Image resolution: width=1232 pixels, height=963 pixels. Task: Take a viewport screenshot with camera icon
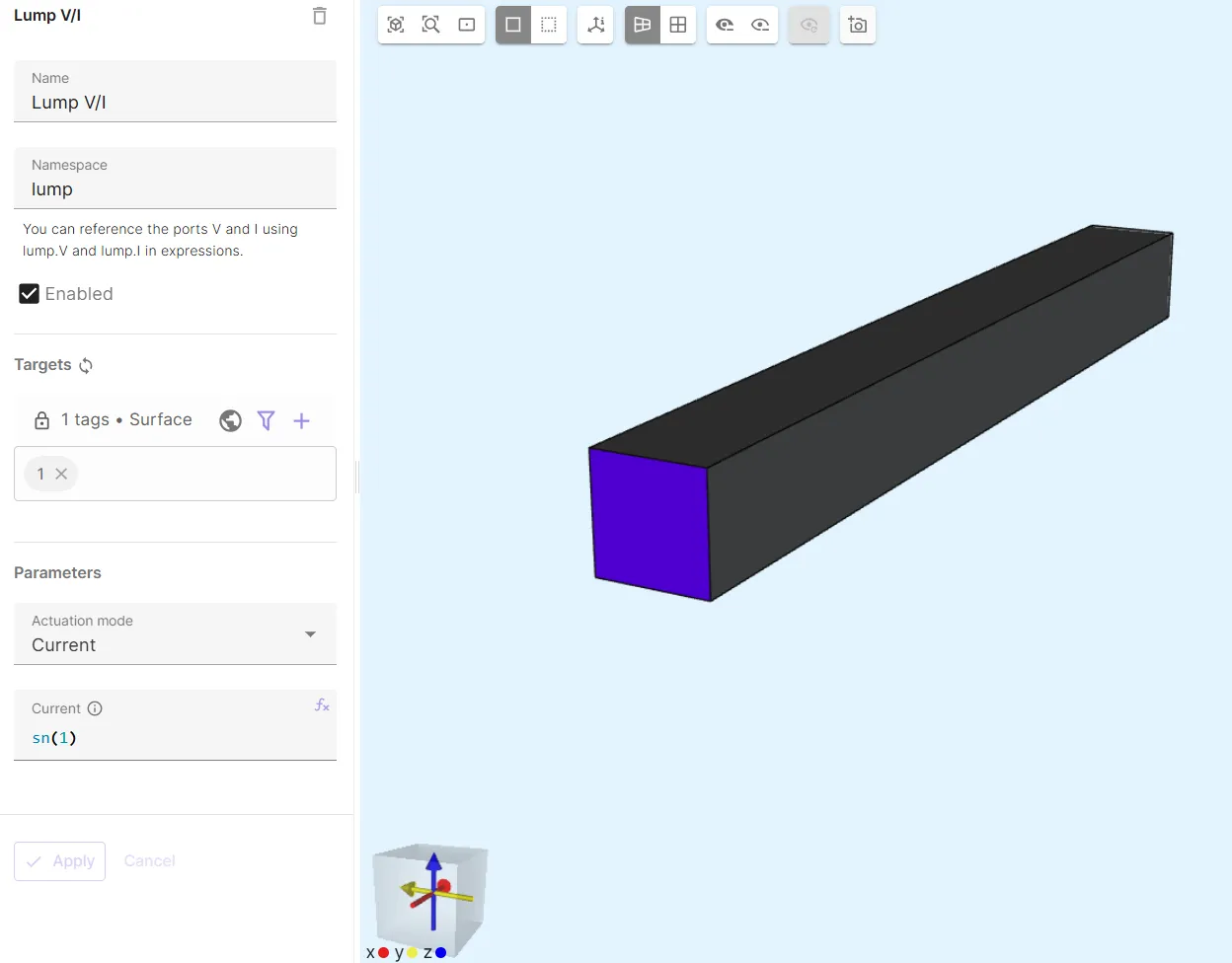(858, 25)
